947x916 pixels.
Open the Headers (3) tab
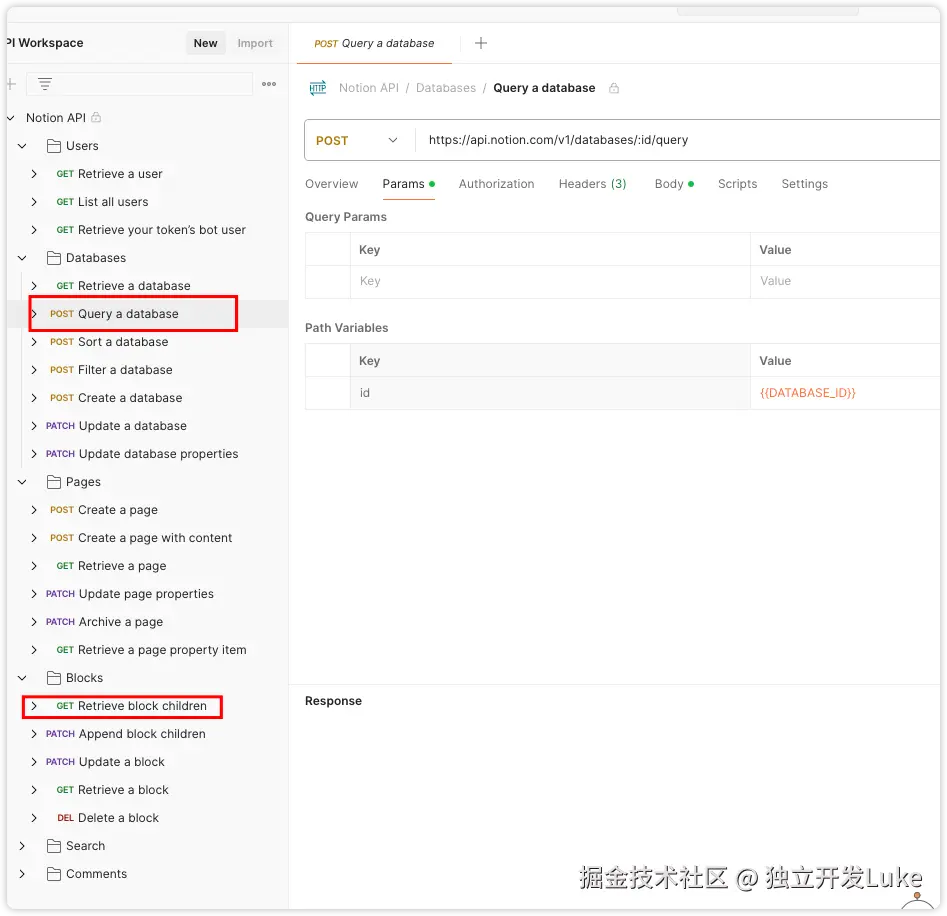[x=592, y=184]
